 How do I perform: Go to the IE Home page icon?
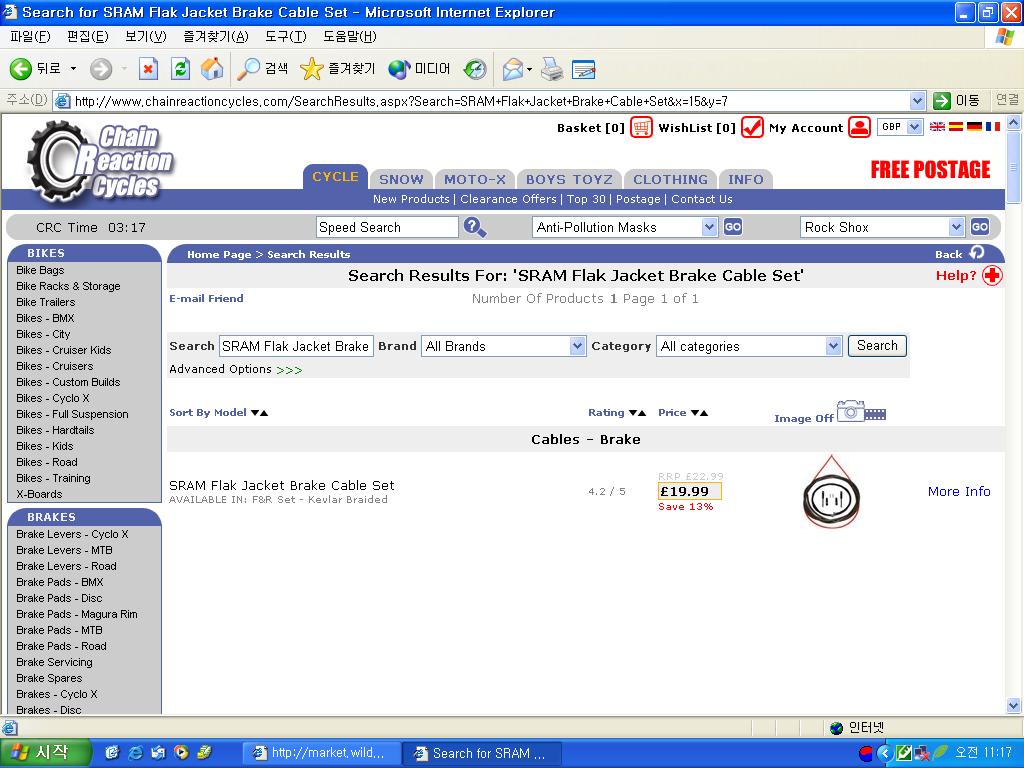[x=212, y=69]
